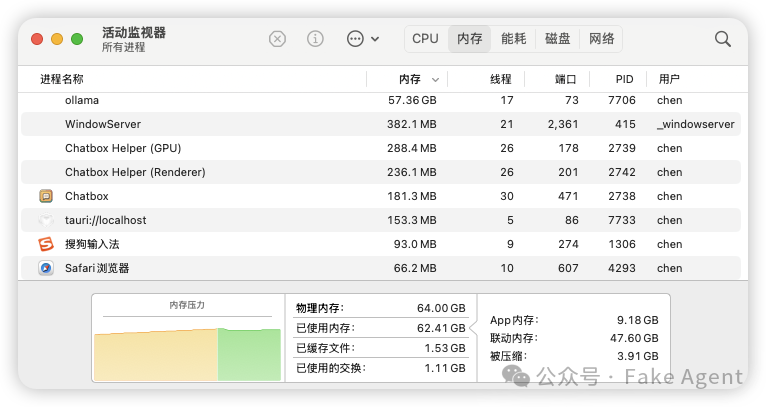This screenshot has width=766, height=407.
Task: Select the Chatbox process name
Action: 86,196
